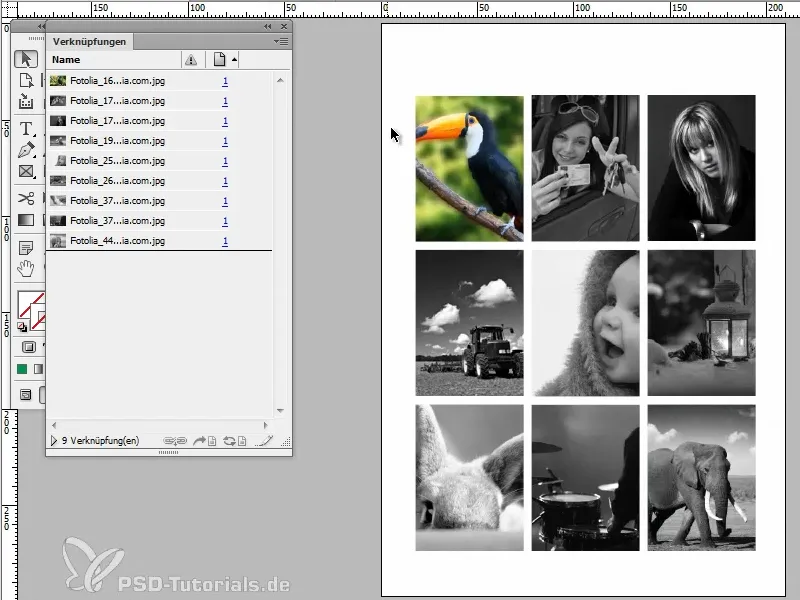Select the Fotolia_44...ia.com.jpg link row
Screen dimensions: 800x600
(x=160, y=240)
